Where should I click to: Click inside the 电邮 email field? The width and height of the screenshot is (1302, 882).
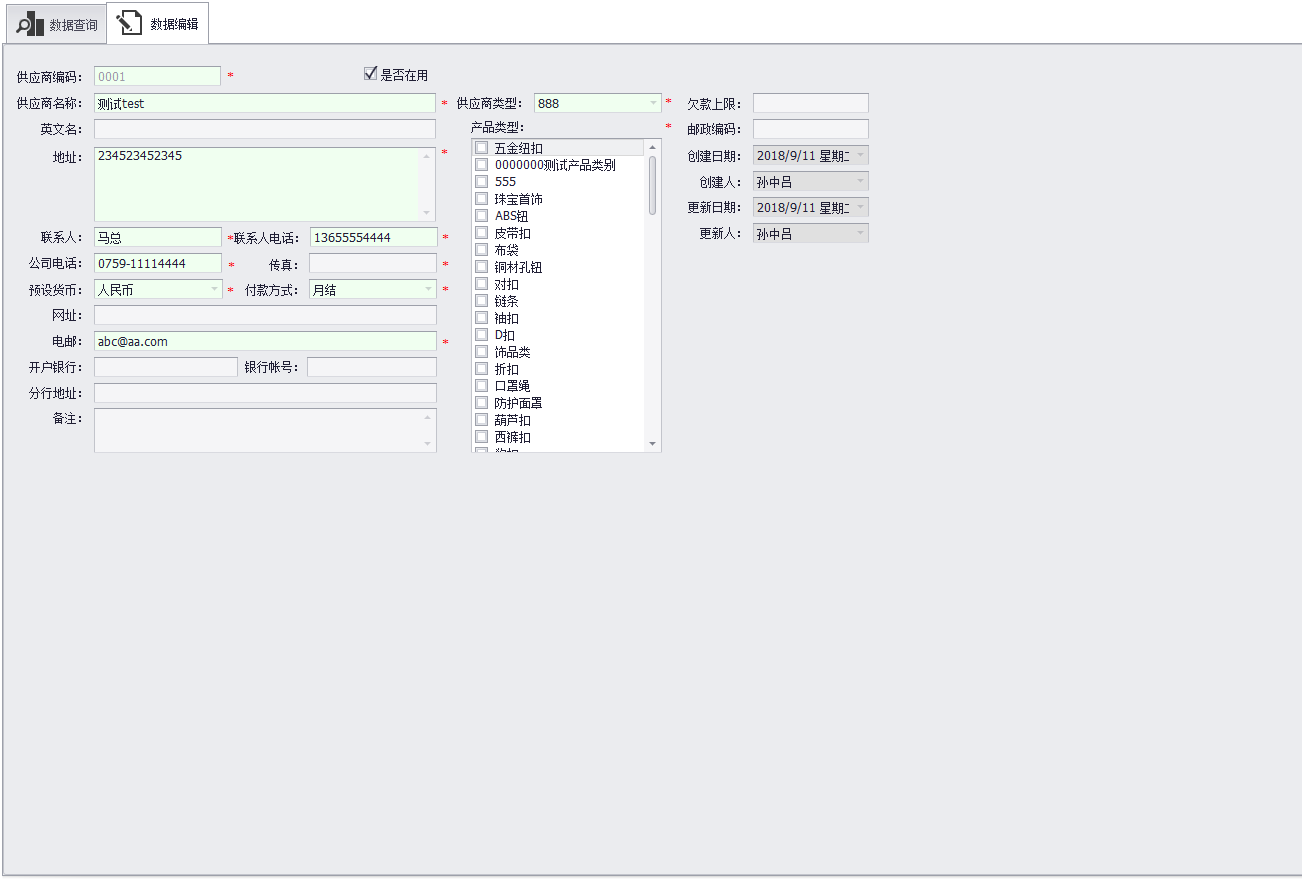[x=264, y=340]
